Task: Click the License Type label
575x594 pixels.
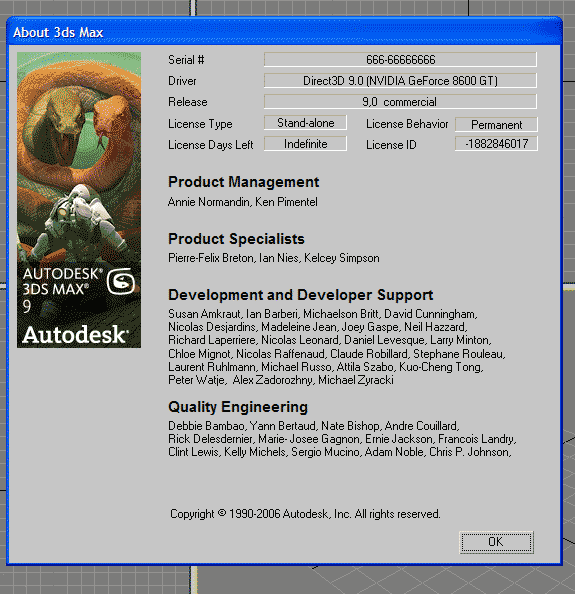Action: tap(200, 124)
